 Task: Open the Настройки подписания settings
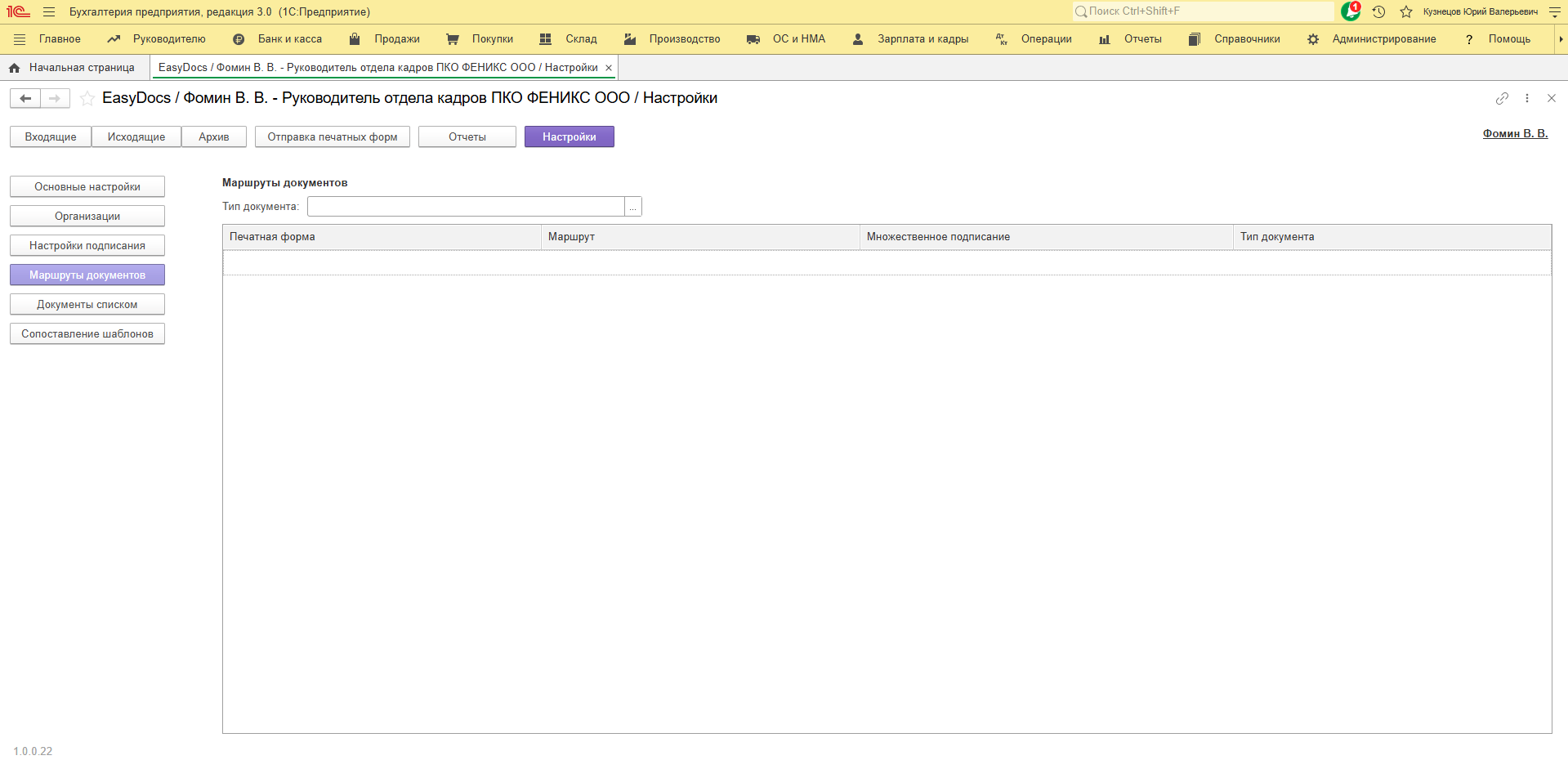(x=87, y=246)
